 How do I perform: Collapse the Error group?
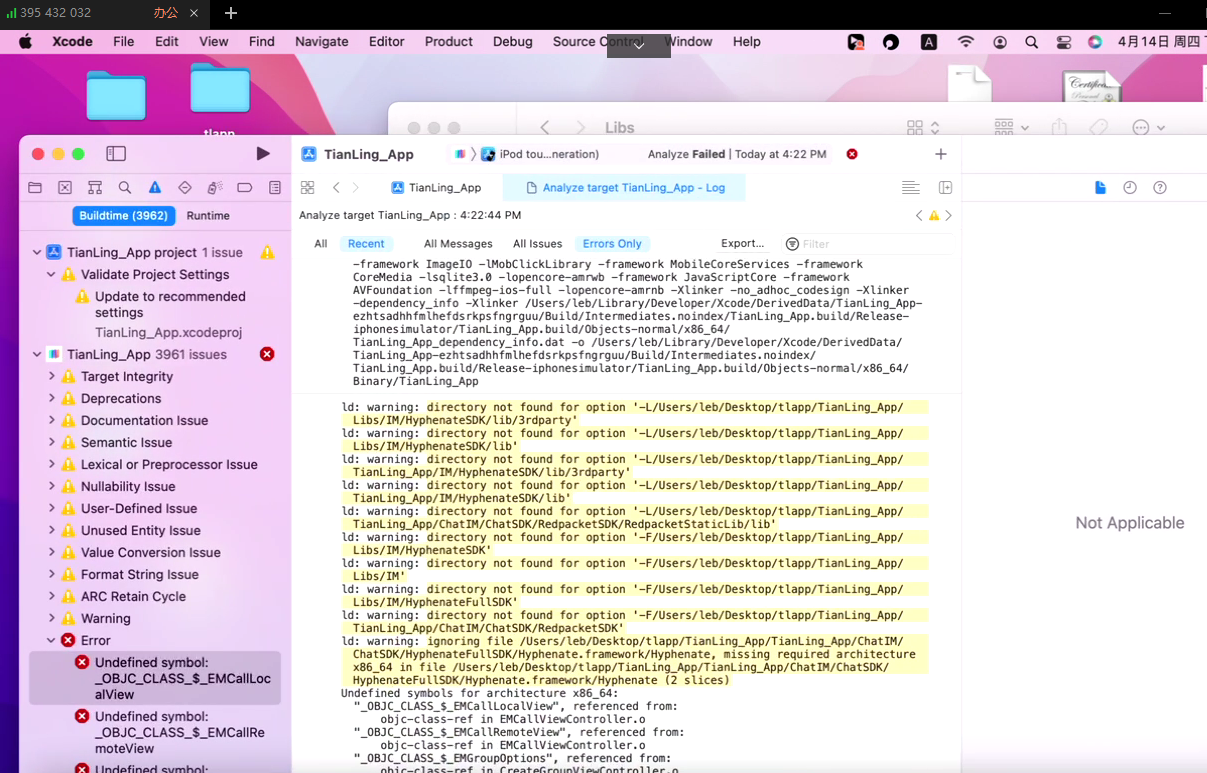[x=51, y=641]
